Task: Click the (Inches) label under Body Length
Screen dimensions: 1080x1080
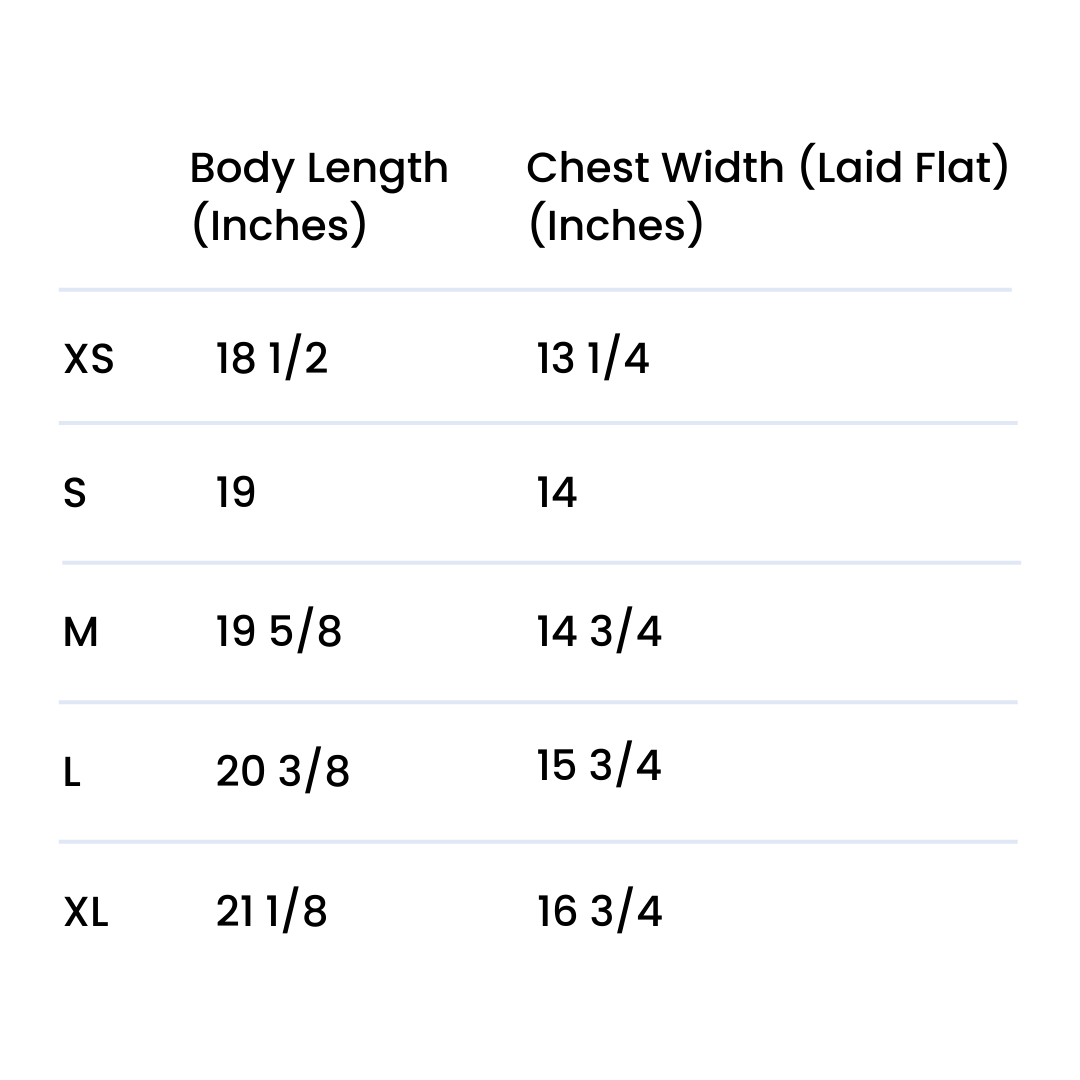Action: click(x=279, y=225)
